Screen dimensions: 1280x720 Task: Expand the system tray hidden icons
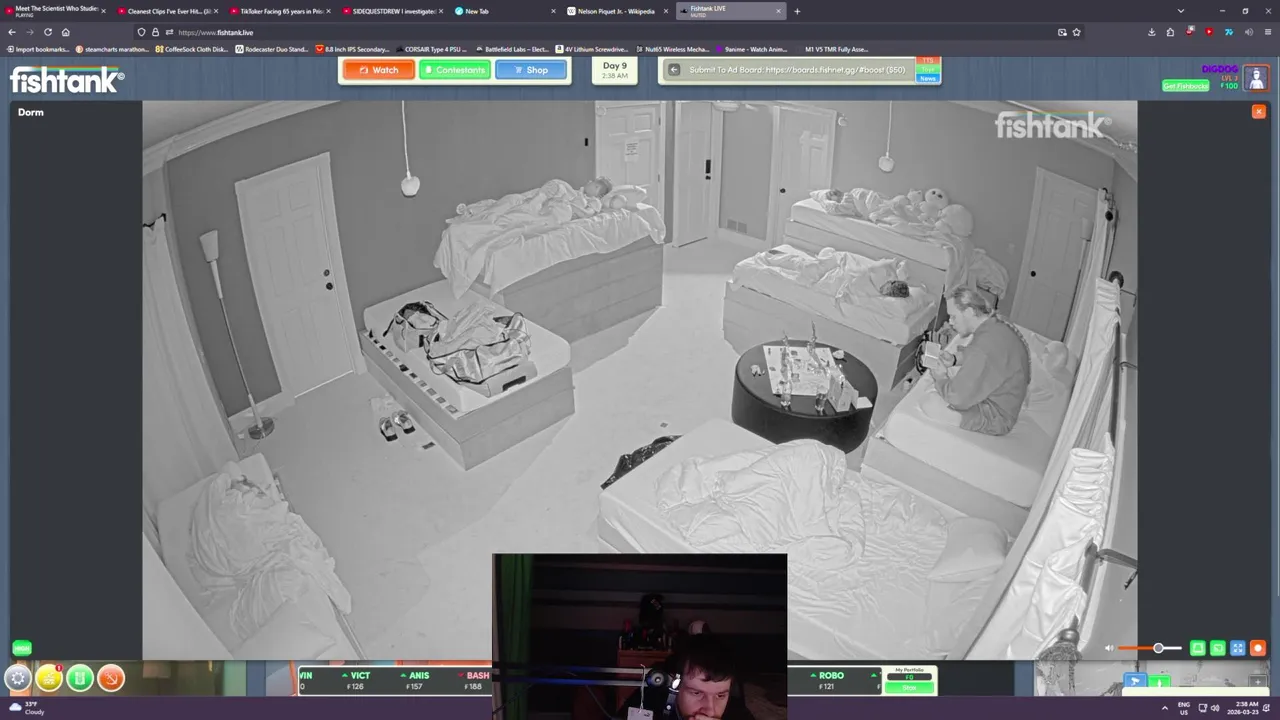pyautogui.click(x=1164, y=708)
